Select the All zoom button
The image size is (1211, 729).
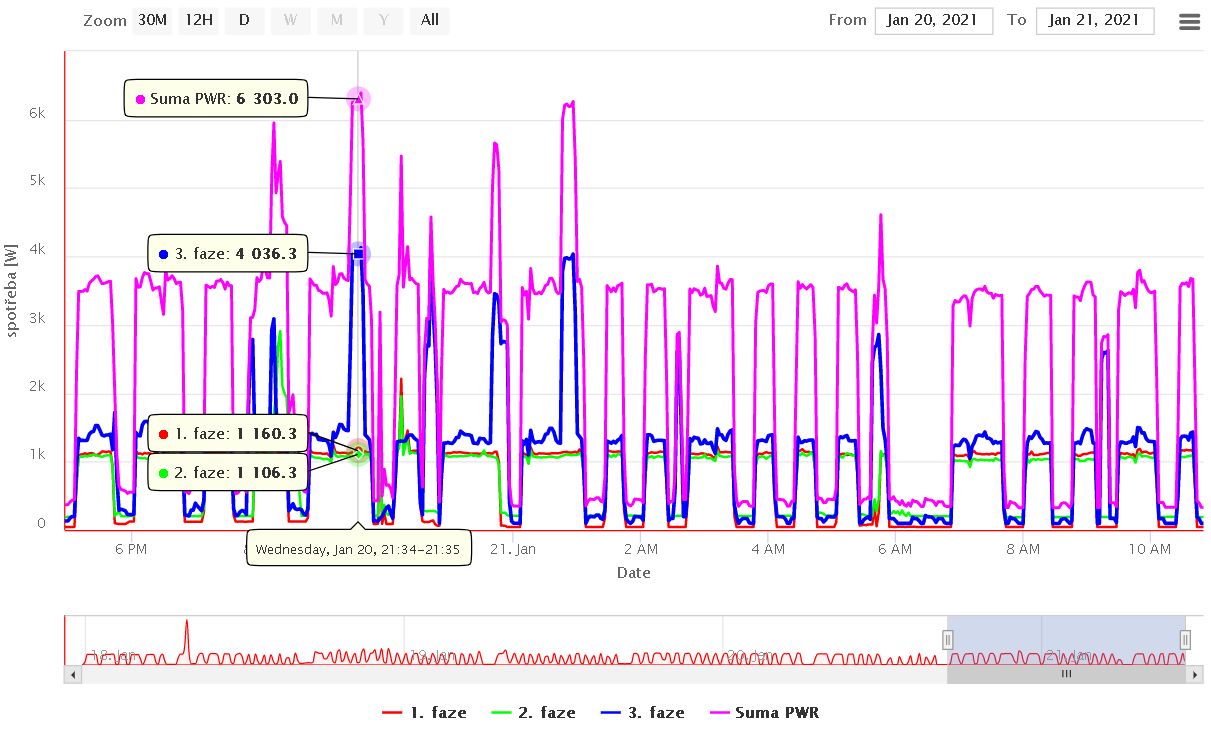(x=429, y=21)
